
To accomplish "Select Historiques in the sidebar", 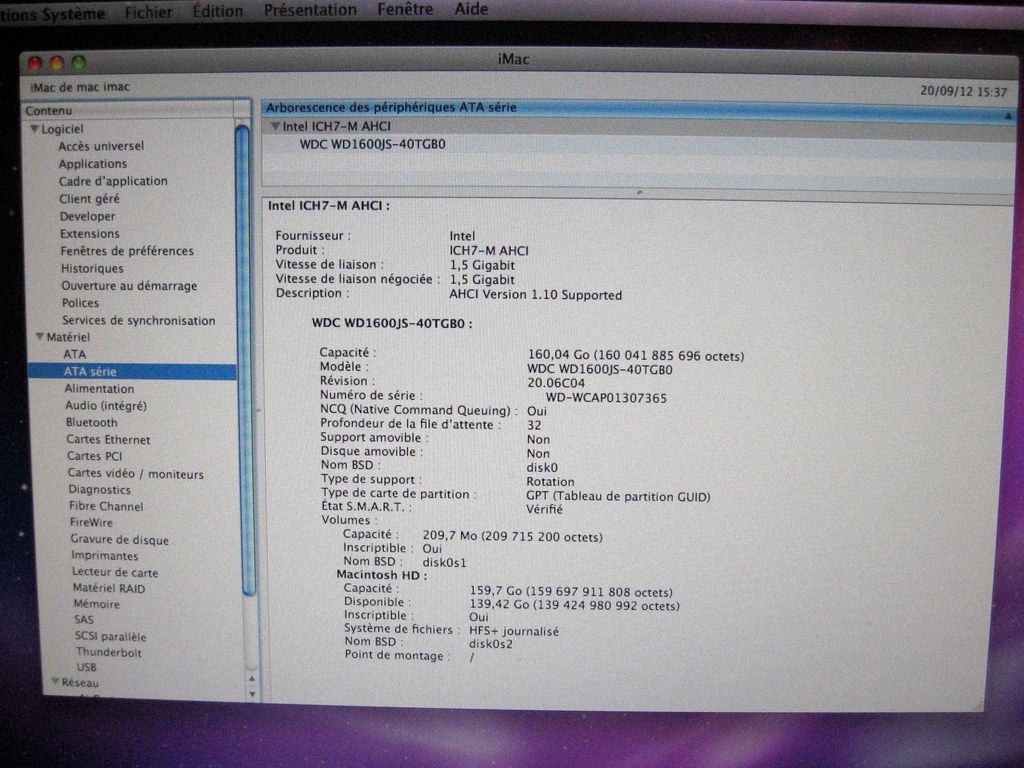I will (x=92, y=268).
